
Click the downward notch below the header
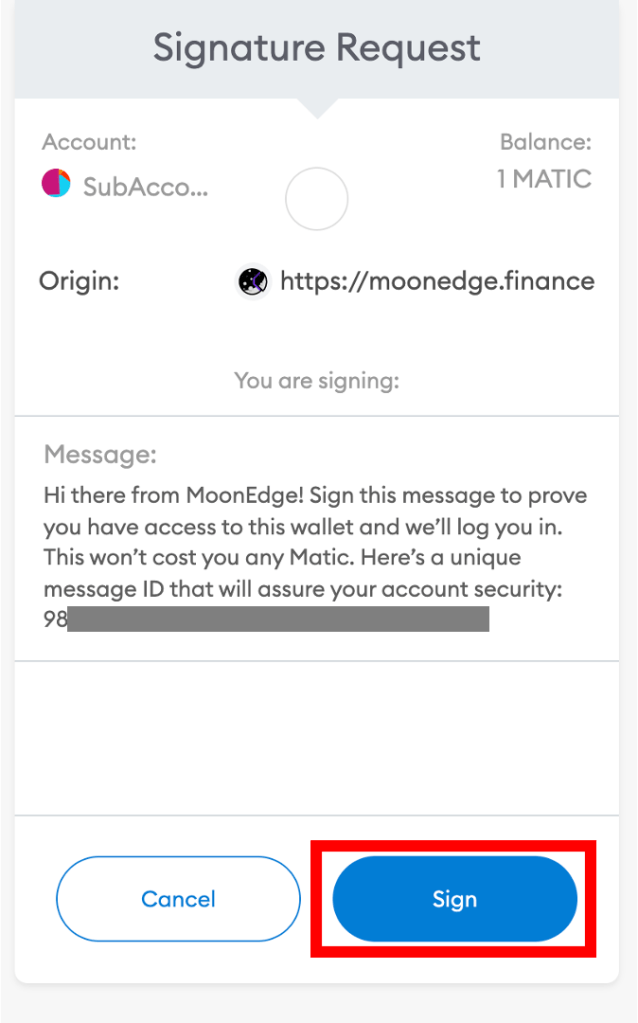(316, 106)
